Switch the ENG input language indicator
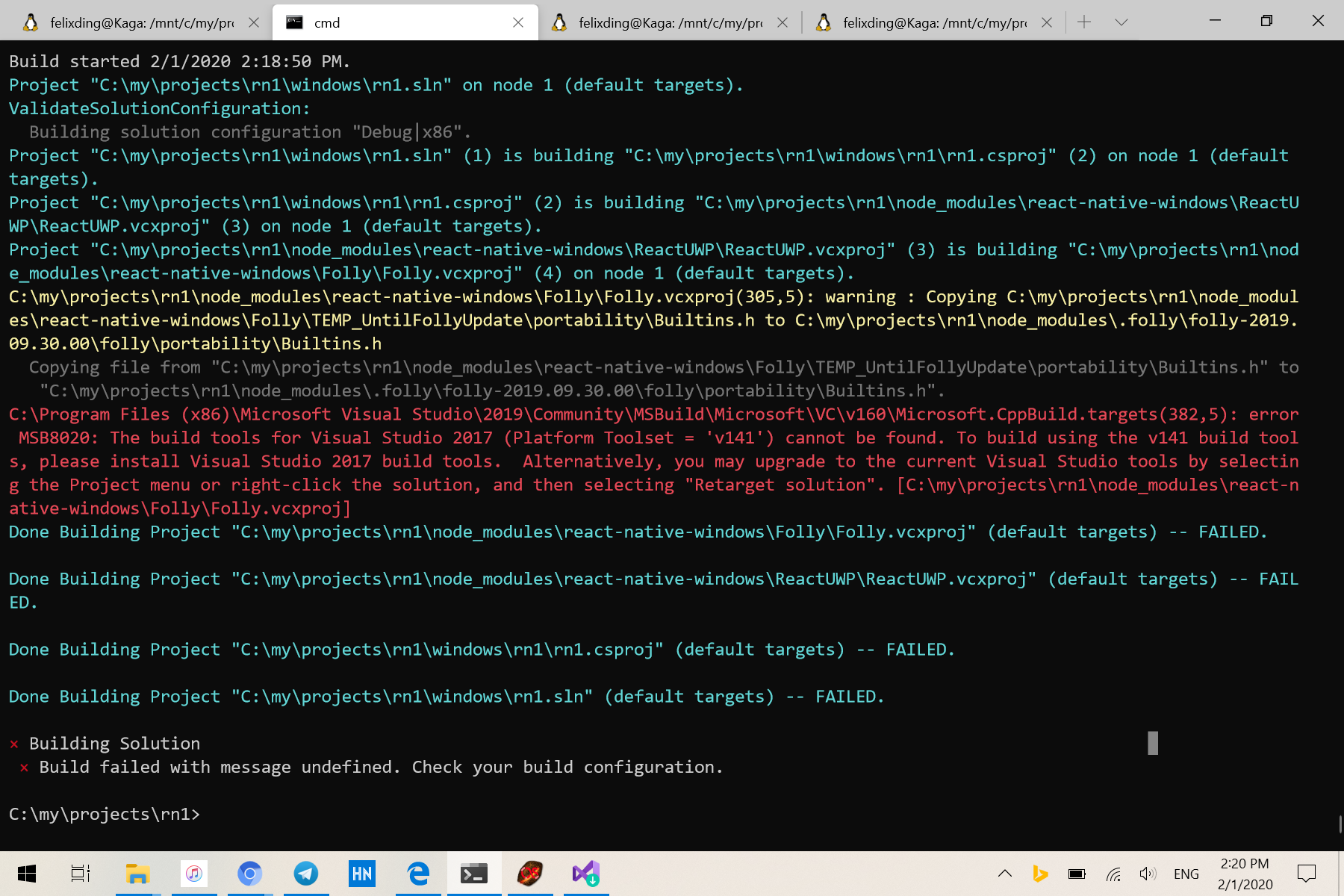The height and width of the screenshot is (896, 1344). [1186, 873]
